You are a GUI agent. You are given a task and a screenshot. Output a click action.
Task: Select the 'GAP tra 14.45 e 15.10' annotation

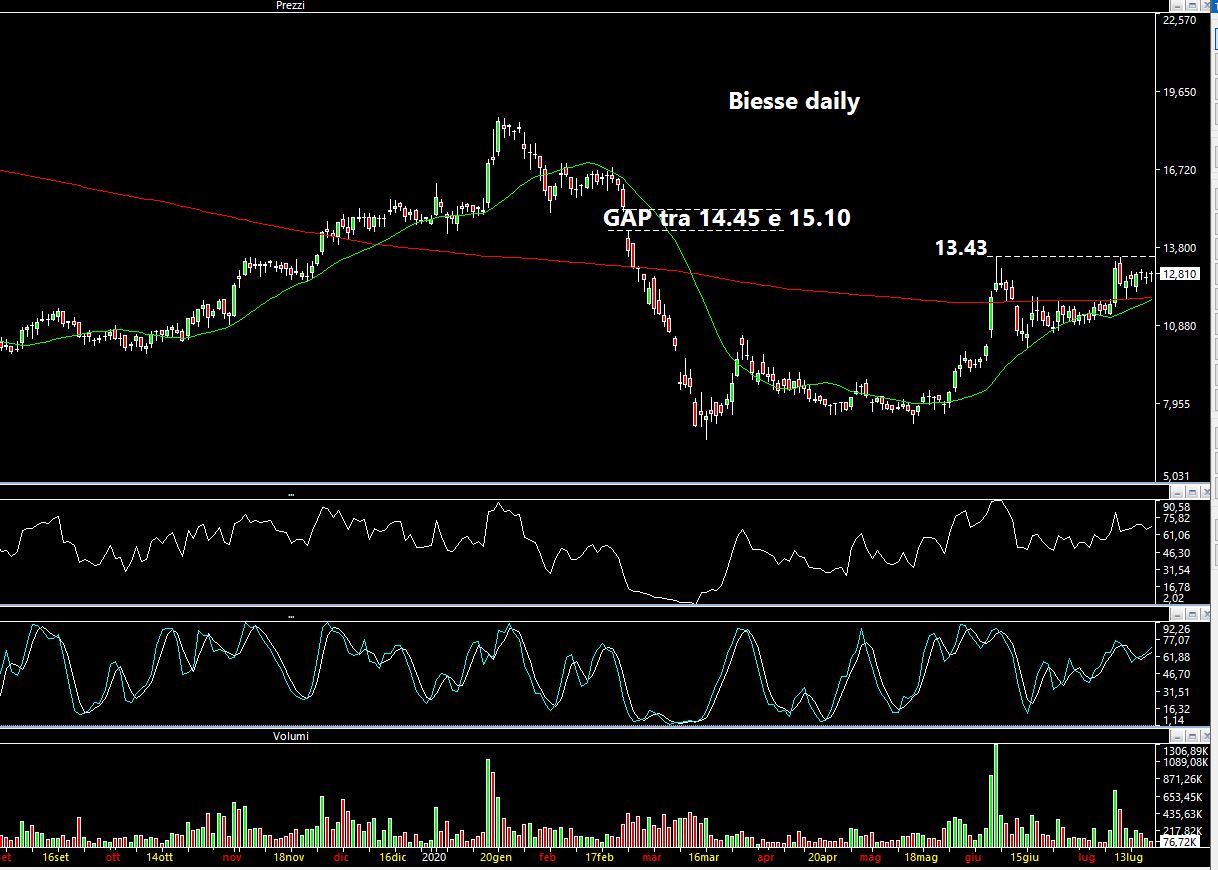pyautogui.click(x=727, y=217)
